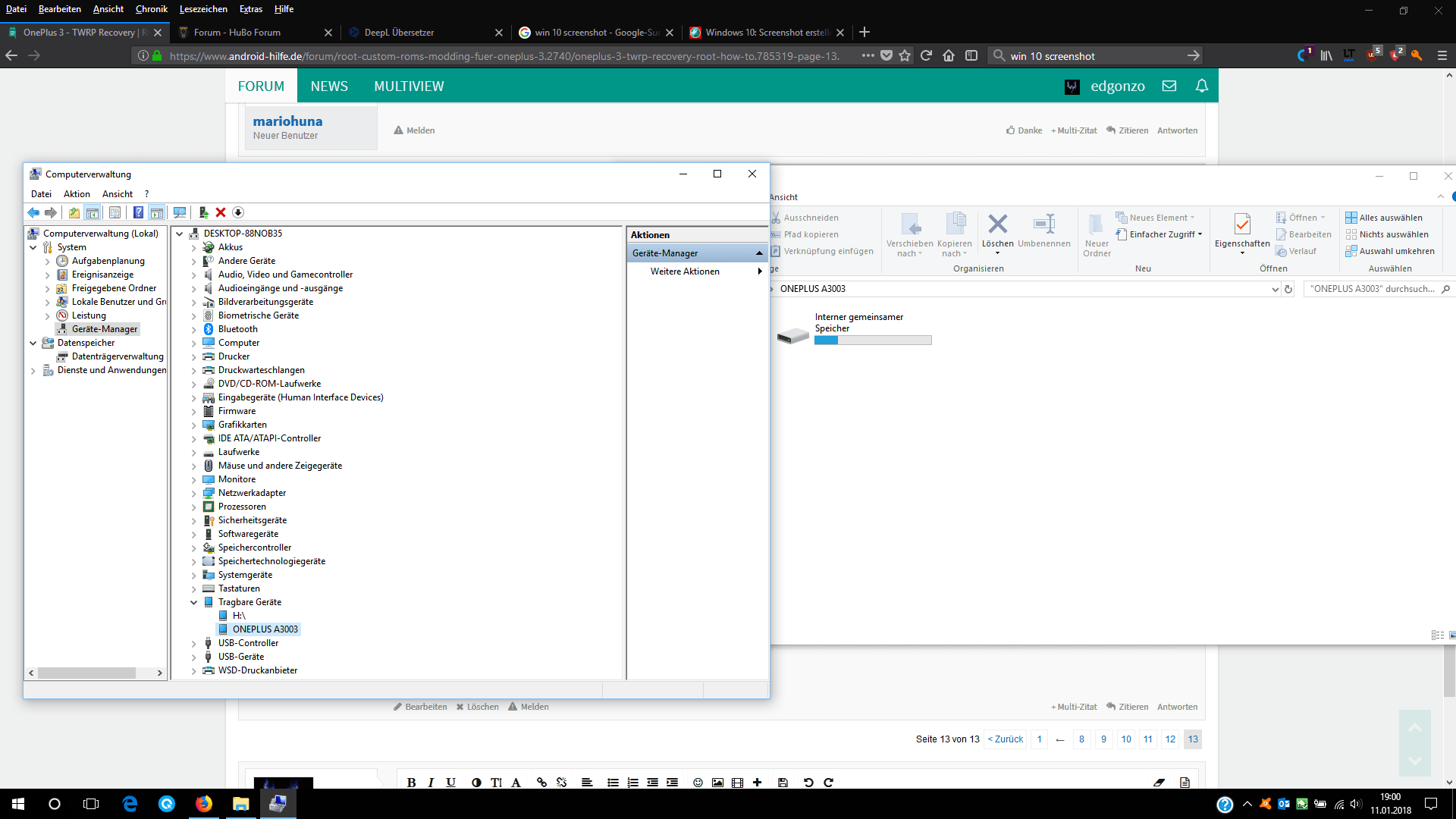This screenshot has height=819, width=1456.
Task: Collapse the Tragbare Geräte category
Action: point(193,602)
